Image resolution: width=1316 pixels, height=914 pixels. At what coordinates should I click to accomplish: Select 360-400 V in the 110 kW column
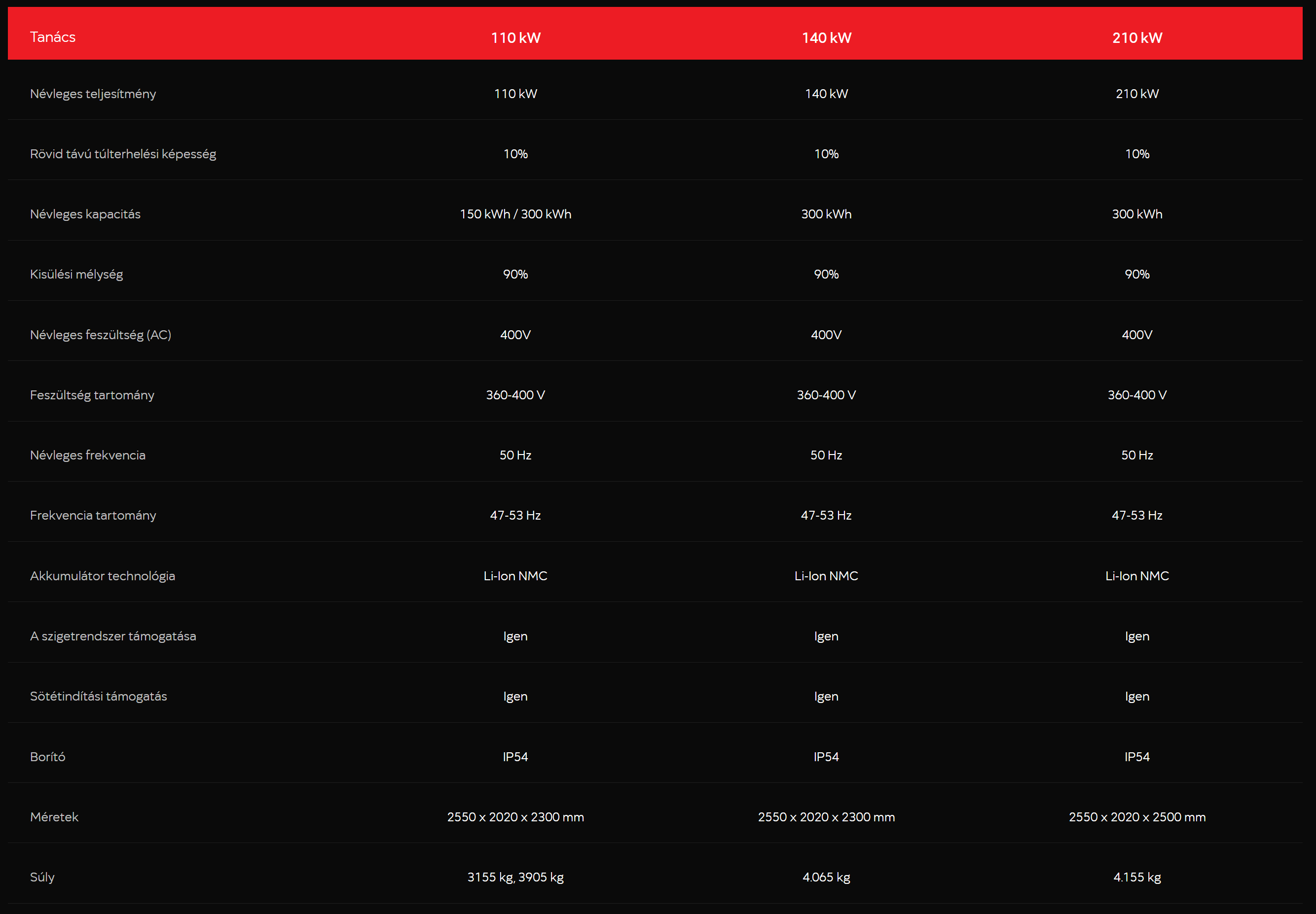[515, 395]
